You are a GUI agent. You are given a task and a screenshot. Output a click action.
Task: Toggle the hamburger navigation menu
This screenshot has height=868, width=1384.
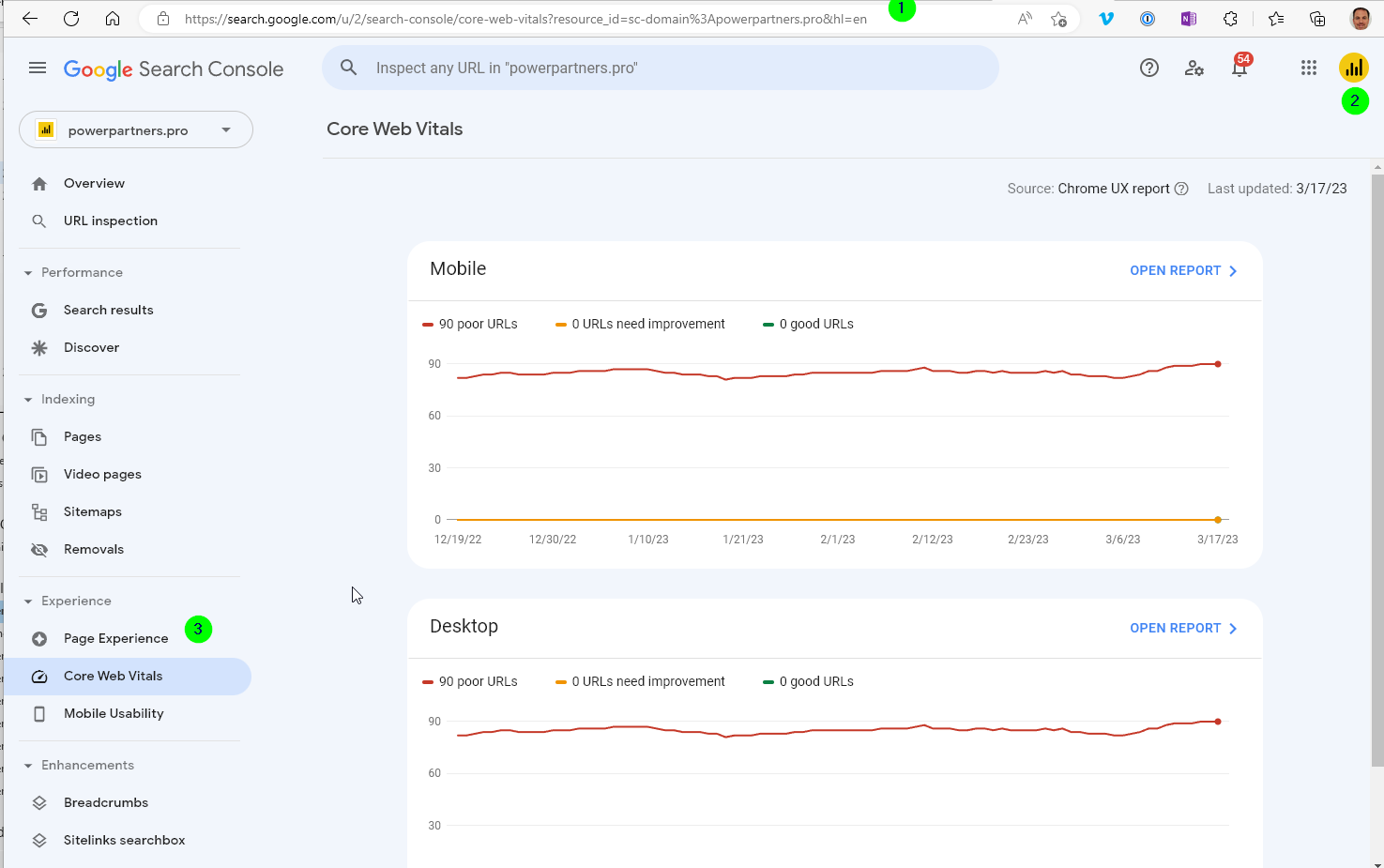pos(38,68)
